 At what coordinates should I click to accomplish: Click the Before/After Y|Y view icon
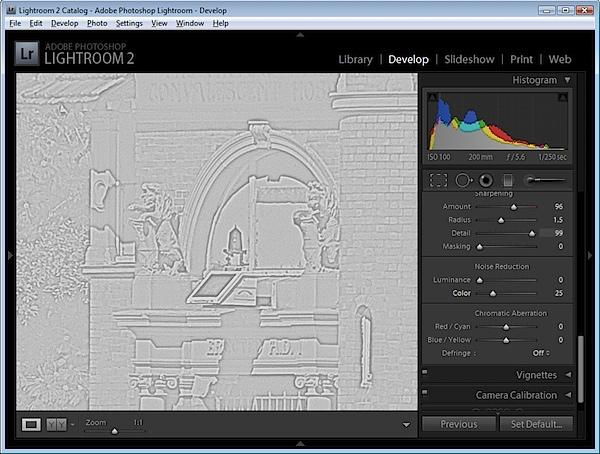[x=56, y=424]
